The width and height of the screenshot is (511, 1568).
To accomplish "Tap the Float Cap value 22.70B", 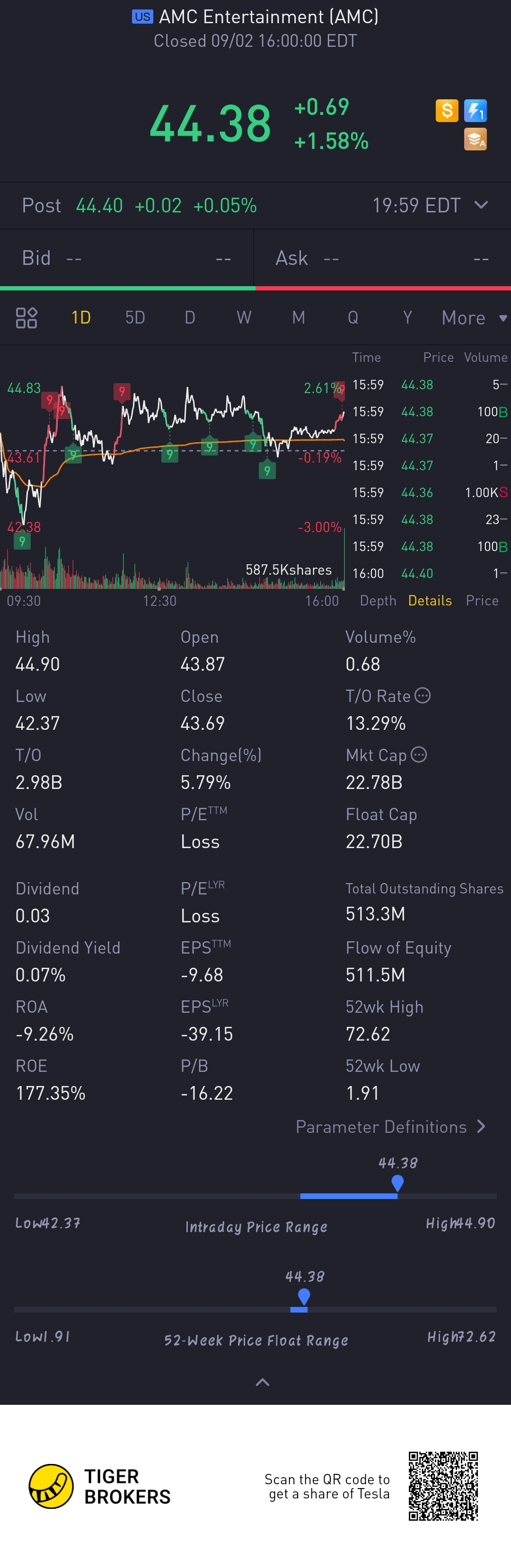I will (374, 841).
